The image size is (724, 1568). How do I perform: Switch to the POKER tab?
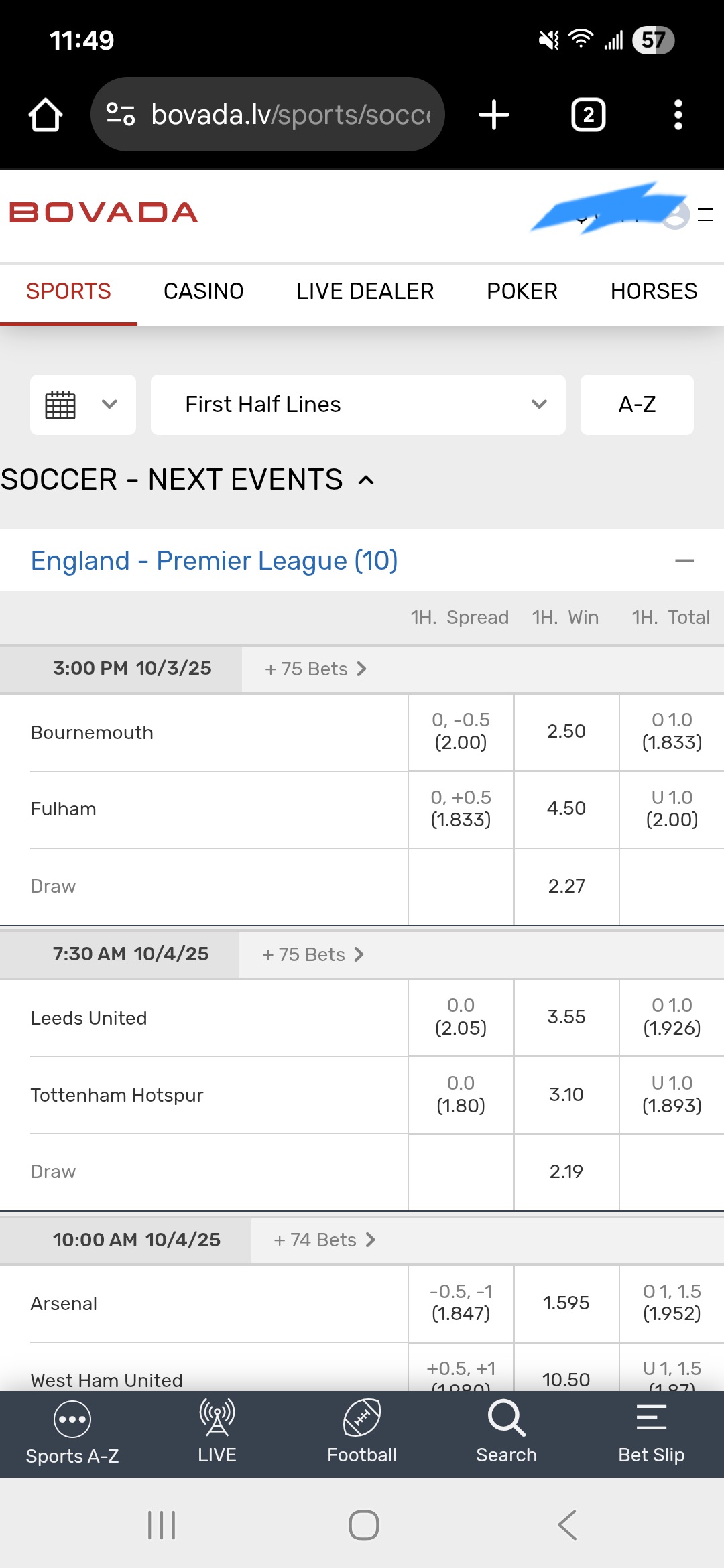(522, 291)
